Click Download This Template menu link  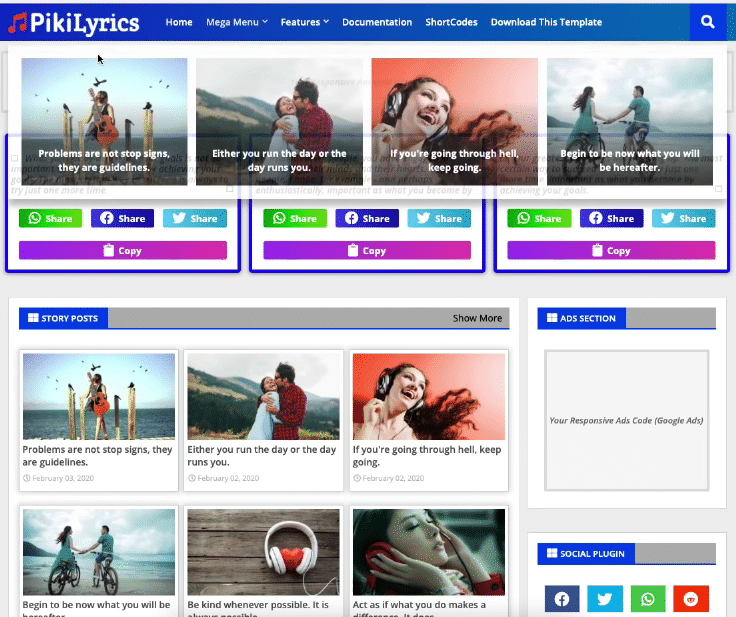pos(546,22)
